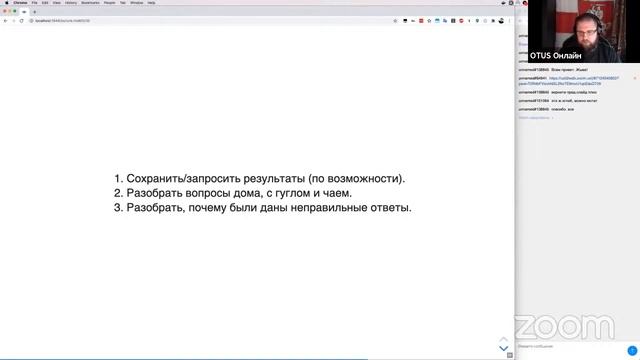Screen dimensions: 640x360
Task: Click the blue slide progress bar
Action: point(184,359)
